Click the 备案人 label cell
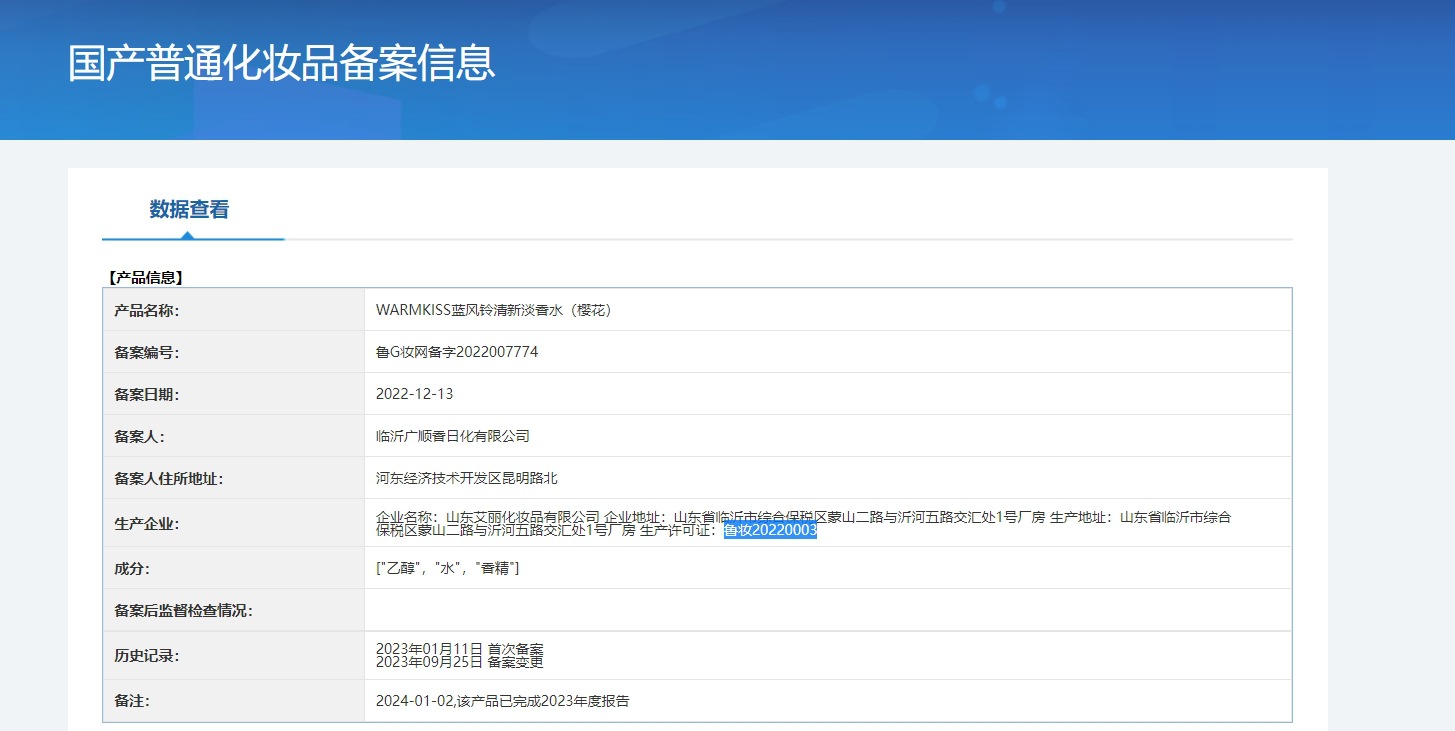This screenshot has height=731, width=1455. click(234, 436)
